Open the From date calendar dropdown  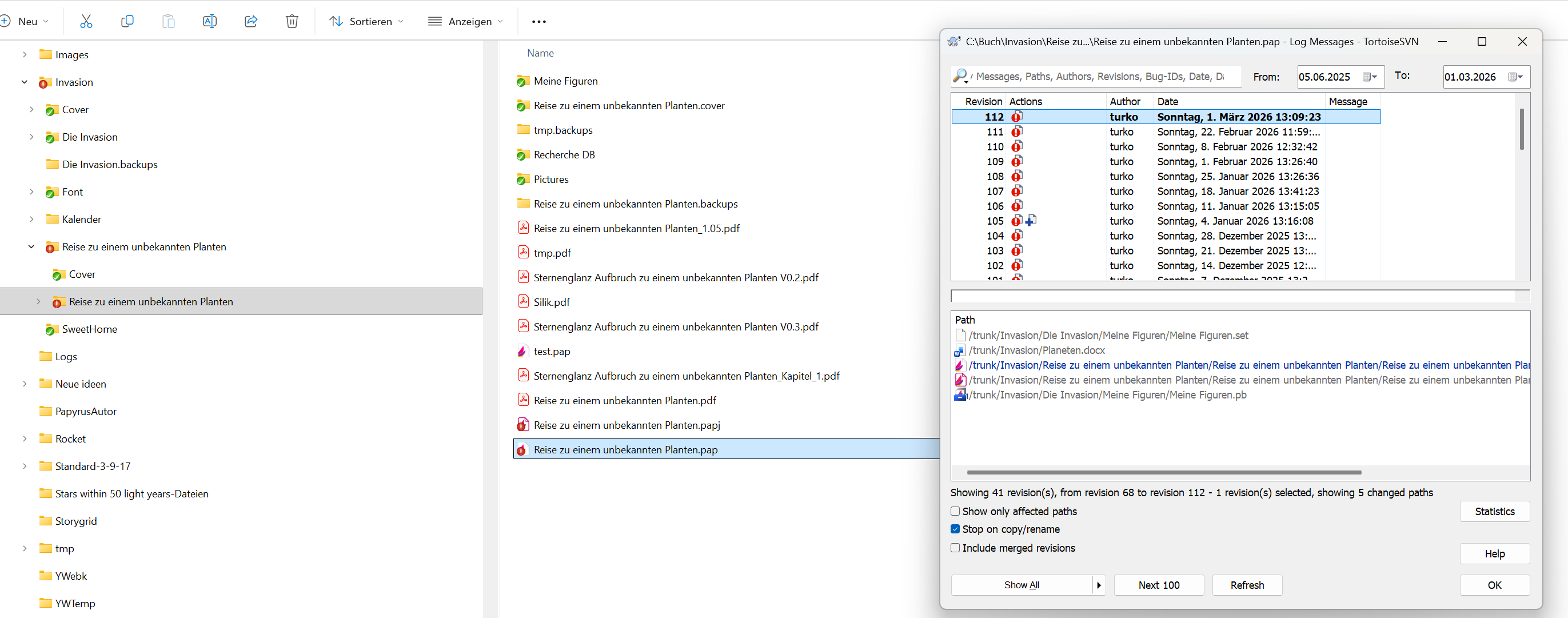1370,77
